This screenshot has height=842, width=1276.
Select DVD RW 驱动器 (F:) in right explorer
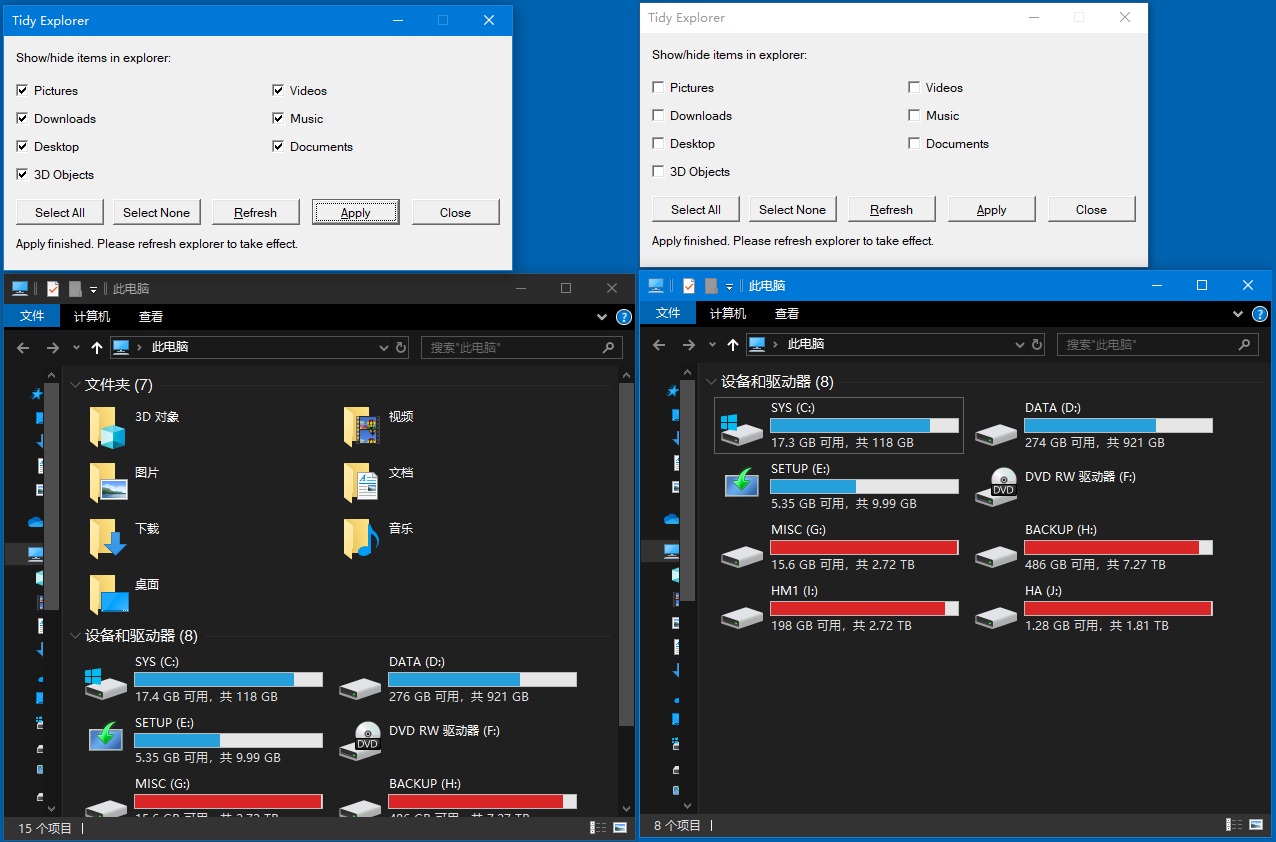click(x=1056, y=486)
